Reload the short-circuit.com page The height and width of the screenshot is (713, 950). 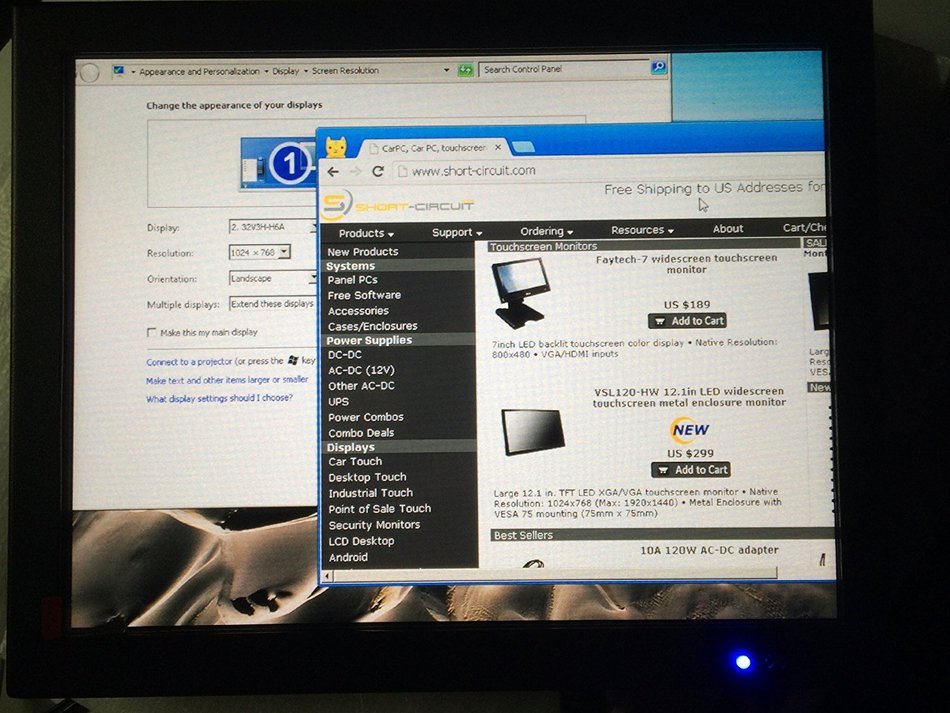pos(378,171)
